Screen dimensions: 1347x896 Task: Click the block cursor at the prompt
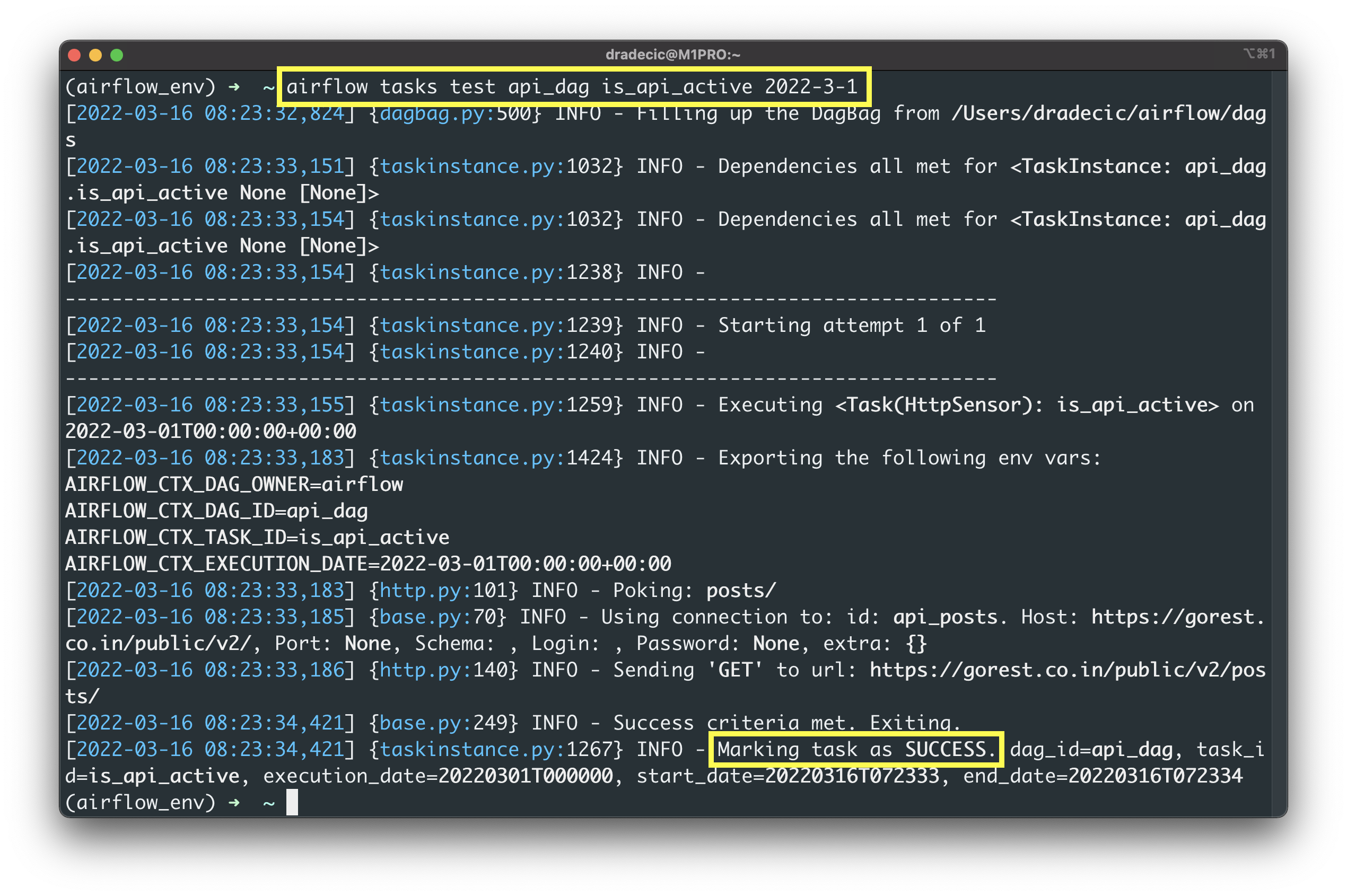(293, 802)
